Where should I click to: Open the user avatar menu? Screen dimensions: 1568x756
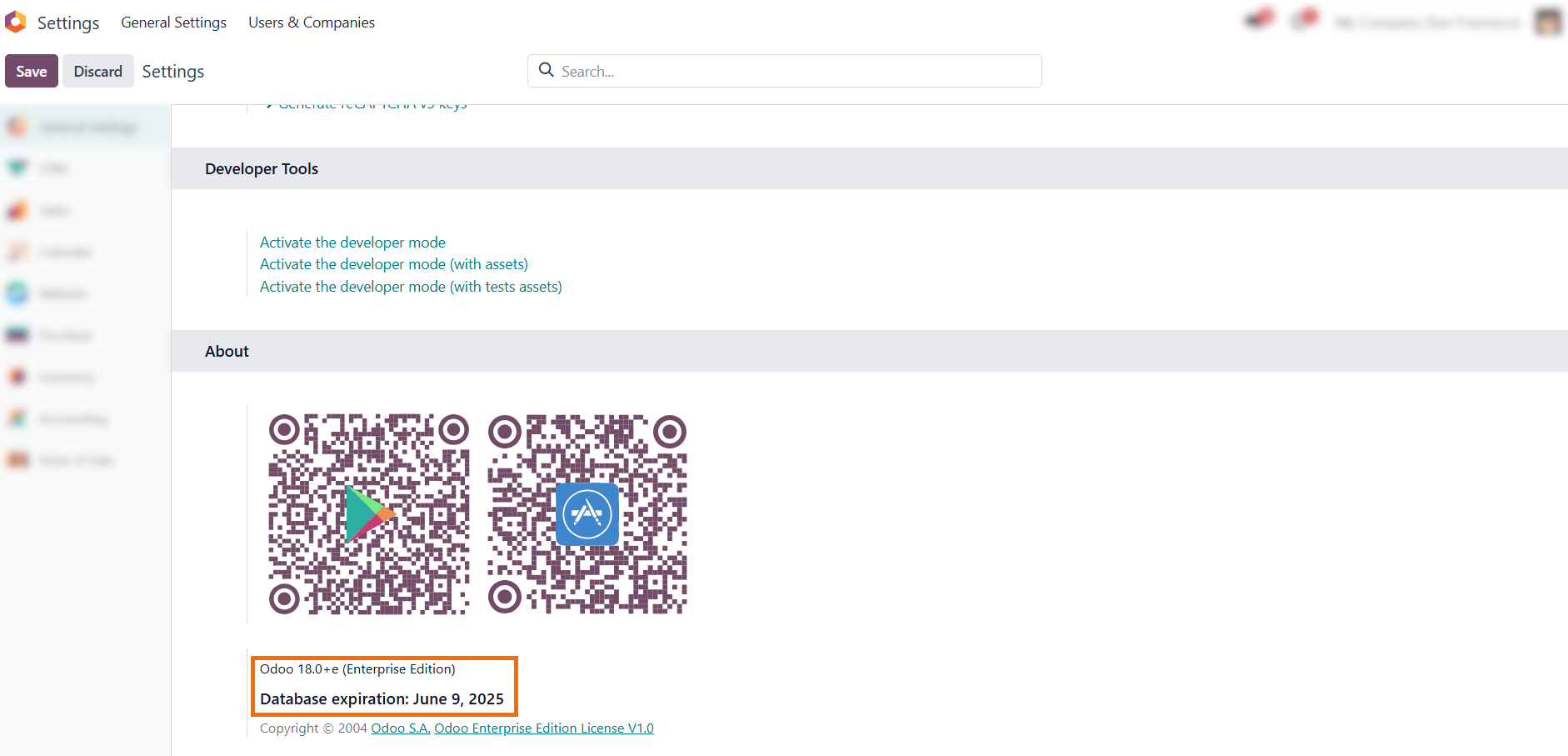[x=1548, y=22]
